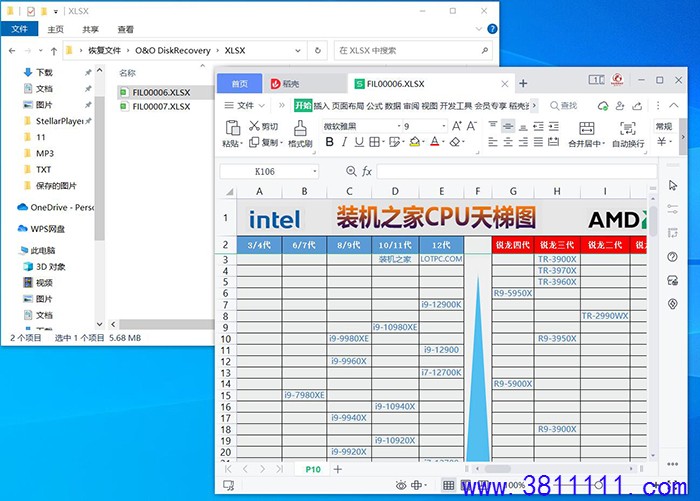Open the 查看 tab in Explorer

click(125, 29)
